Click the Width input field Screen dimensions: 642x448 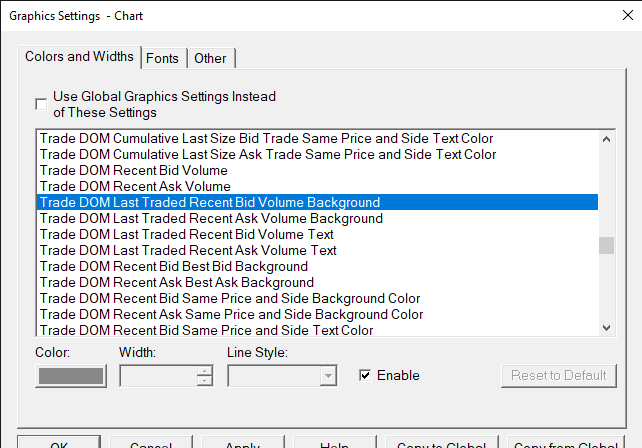[x=158, y=376]
